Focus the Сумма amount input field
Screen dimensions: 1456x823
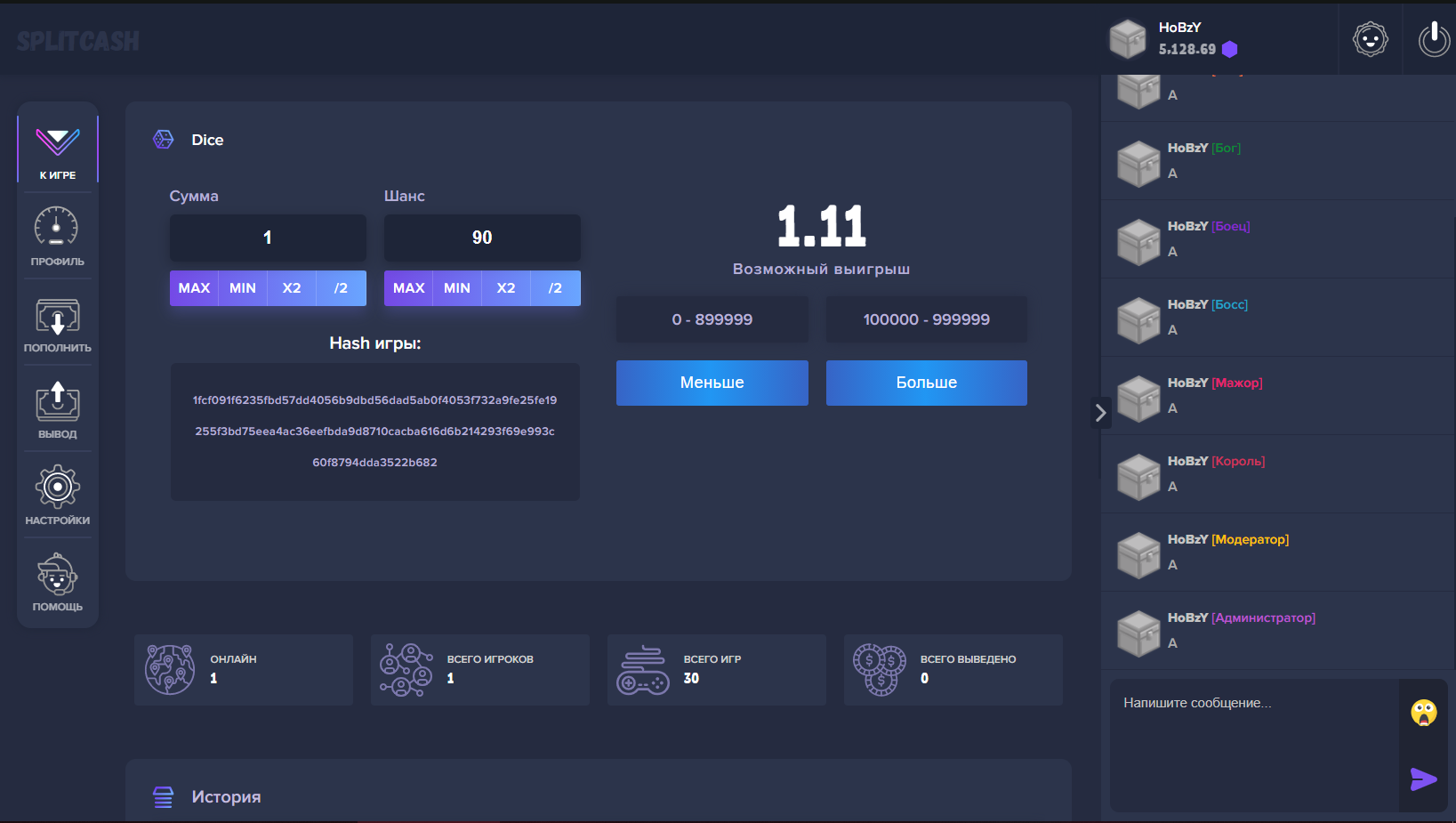coord(268,238)
